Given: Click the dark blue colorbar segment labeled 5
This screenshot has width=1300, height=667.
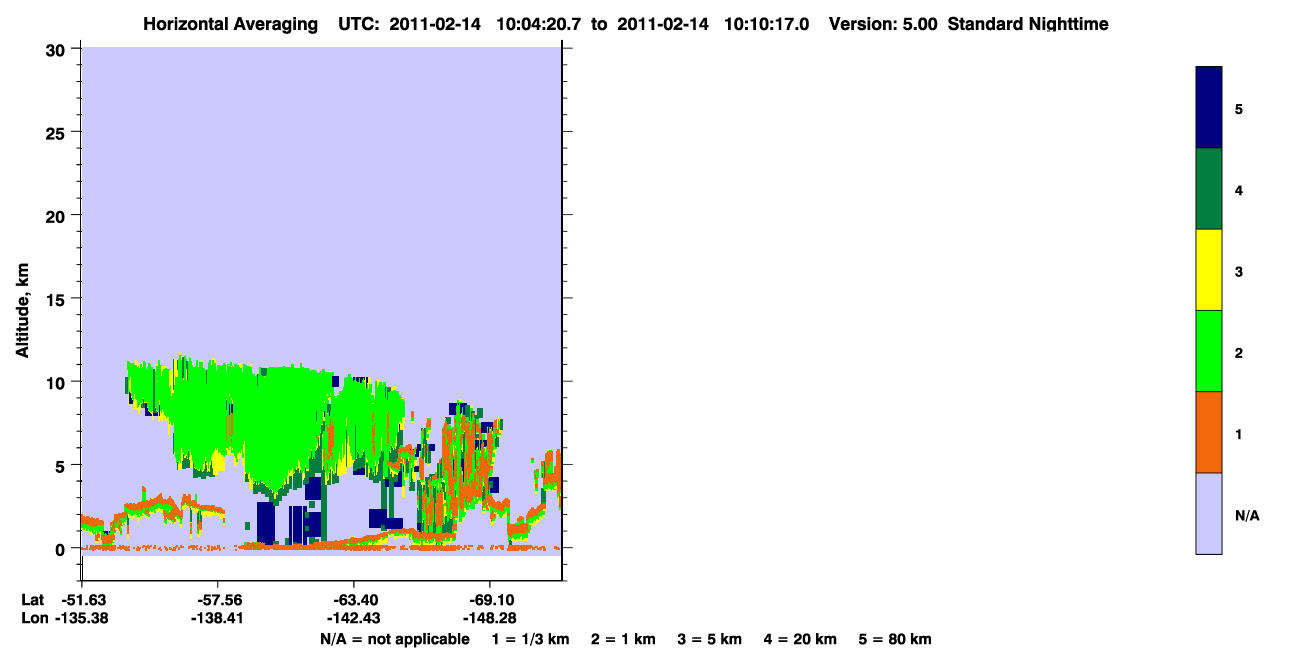Looking at the screenshot, I should click(1209, 107).
